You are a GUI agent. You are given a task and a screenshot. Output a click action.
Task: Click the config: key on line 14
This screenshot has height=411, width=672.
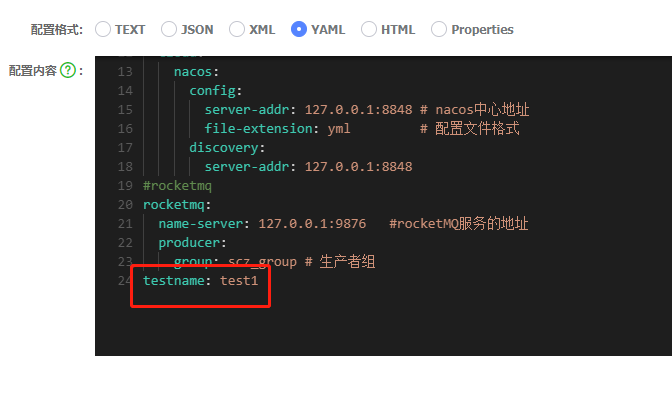point(216,91)
